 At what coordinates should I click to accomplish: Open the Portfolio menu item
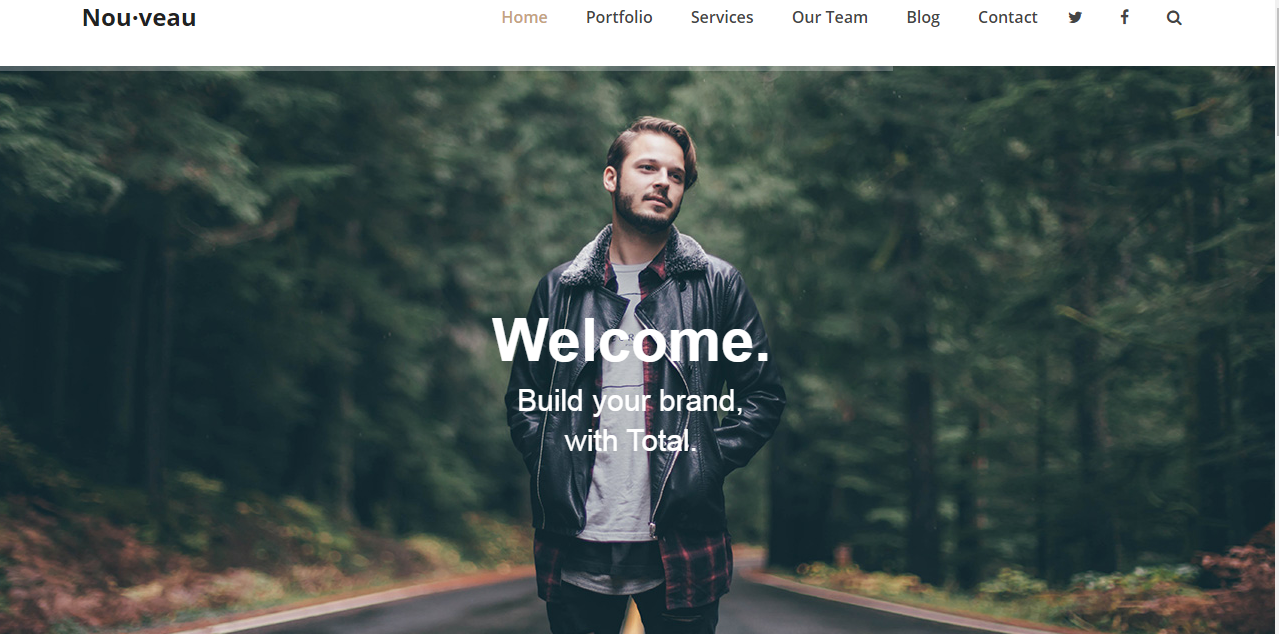point(619,17)
